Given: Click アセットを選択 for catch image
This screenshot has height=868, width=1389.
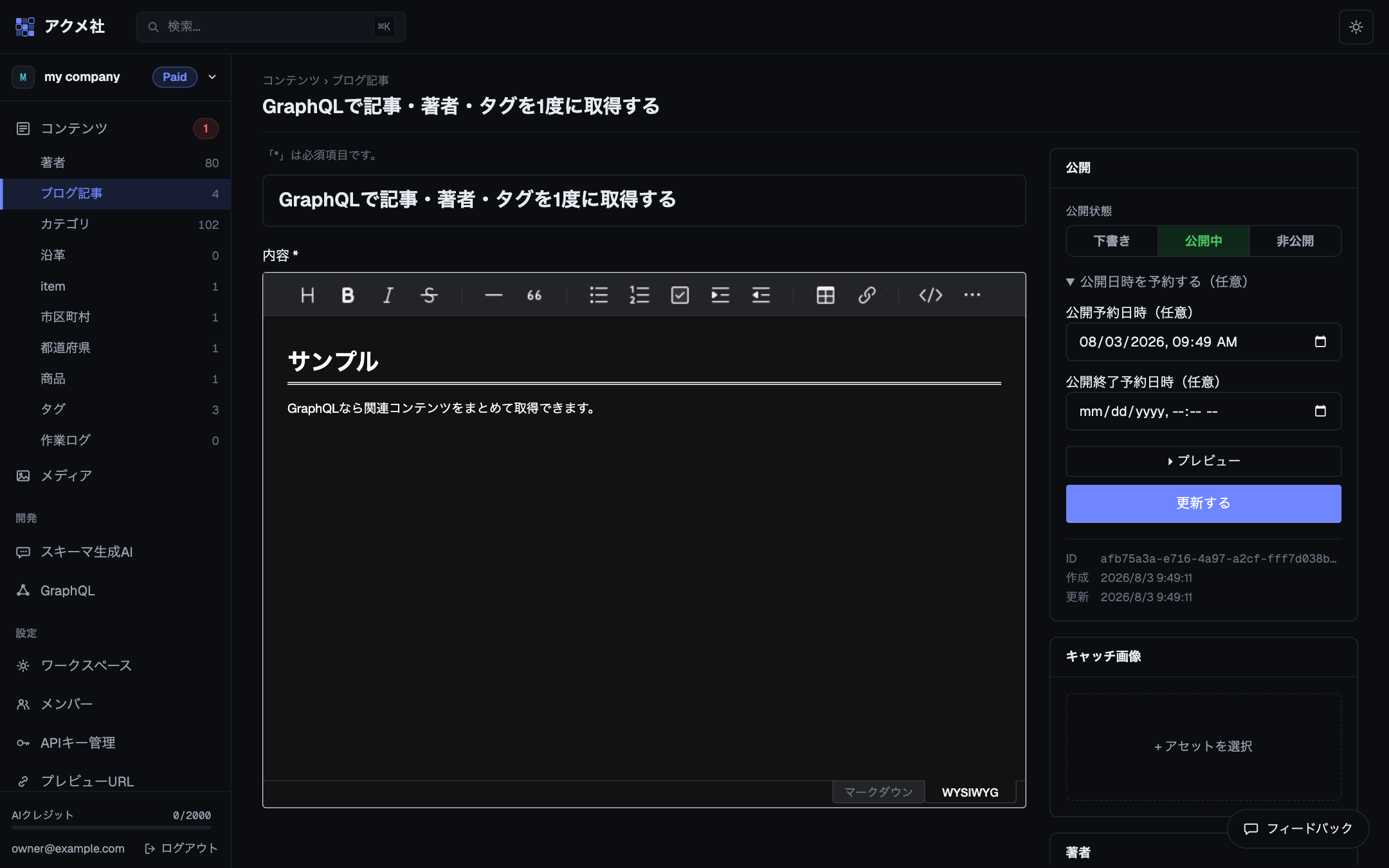Looking at the screenshot, I should click(x=1203, y=746).
